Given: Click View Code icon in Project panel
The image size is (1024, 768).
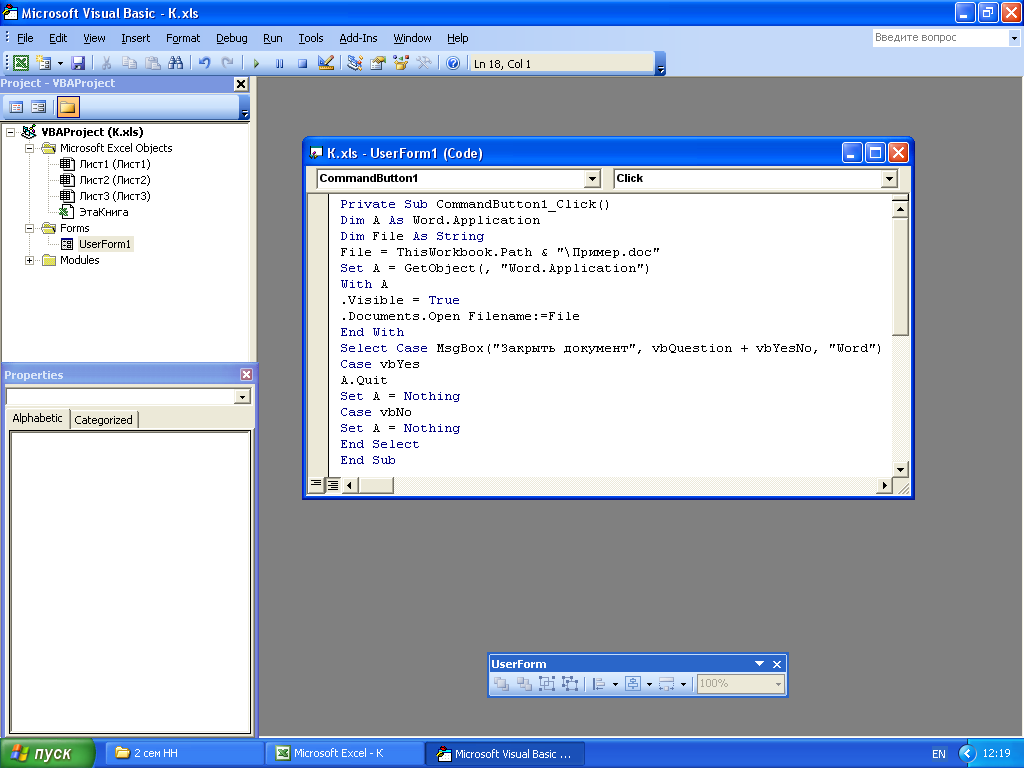Looking at the screenshot, I should [x=16, y=106].
